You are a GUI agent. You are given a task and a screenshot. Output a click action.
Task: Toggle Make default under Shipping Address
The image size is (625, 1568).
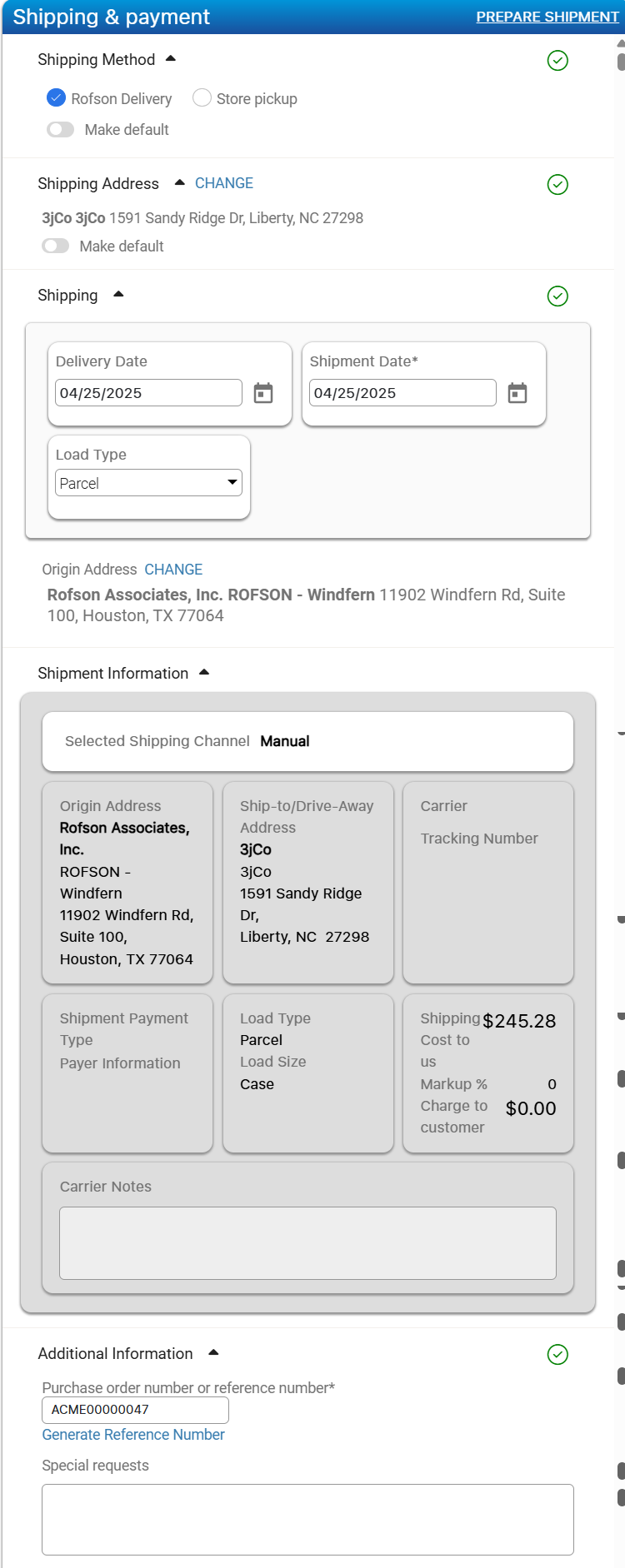click(x=56, y=246)
